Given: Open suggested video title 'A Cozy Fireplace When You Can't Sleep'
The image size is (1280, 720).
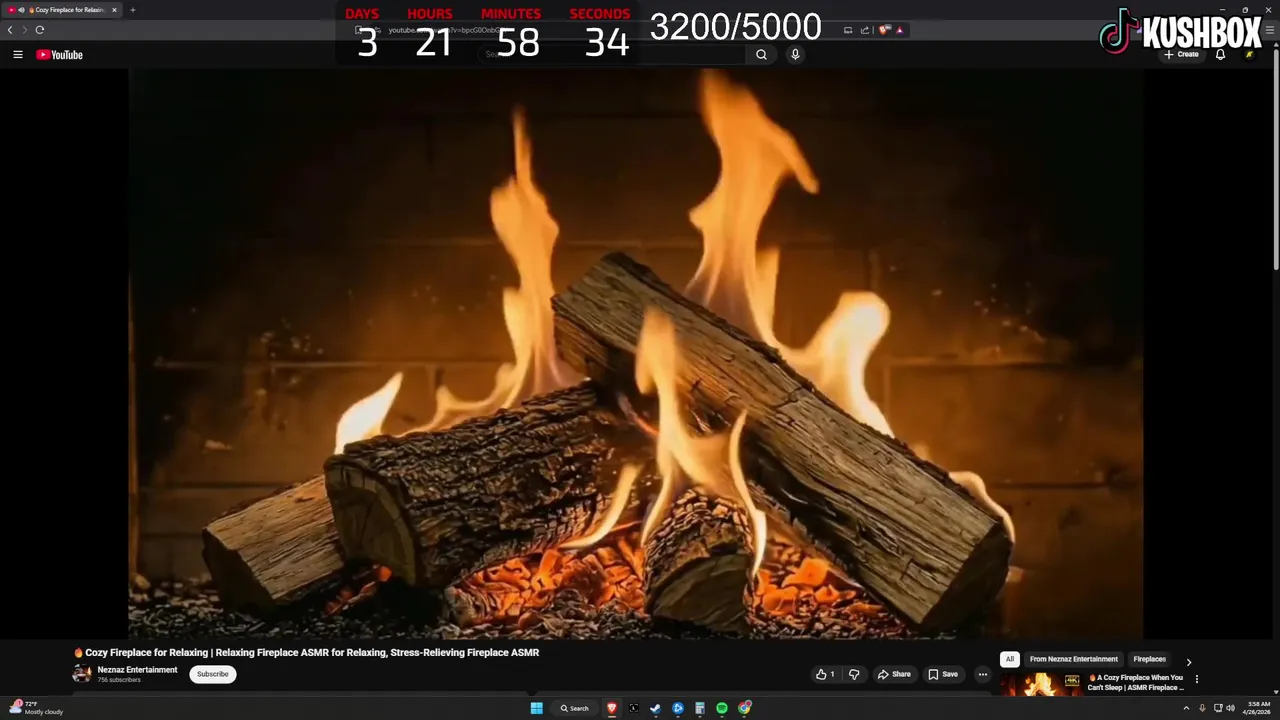Looking at the screenshot, I should click(1136, 682).
